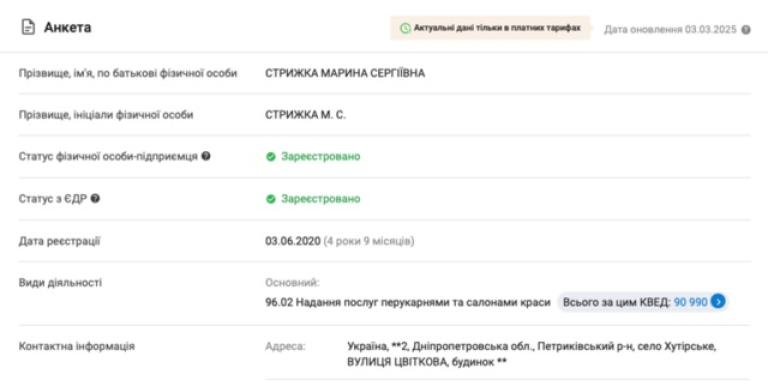Open help icon next to Дата оновлення

[x=745, y=30]
